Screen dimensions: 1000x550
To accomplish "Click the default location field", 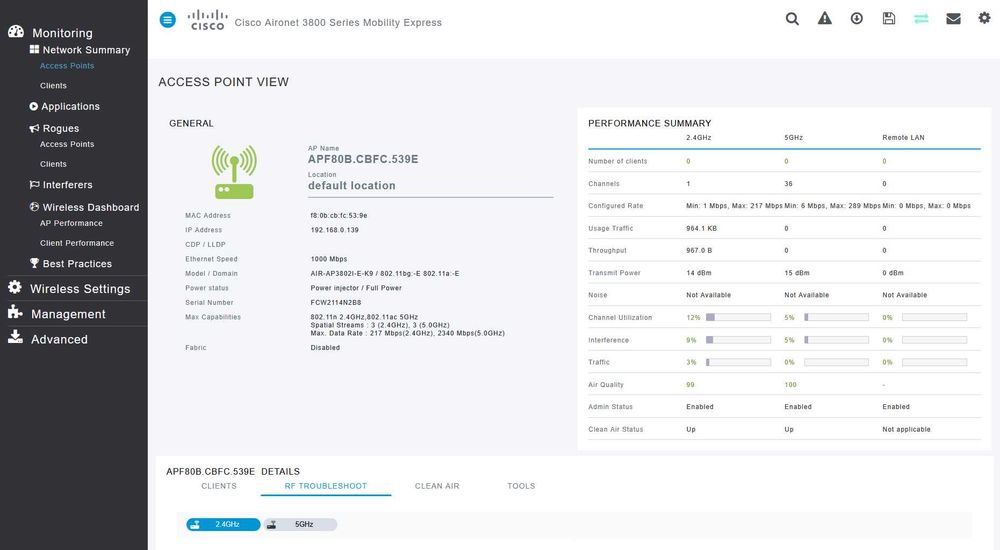I will [x=430, y=186].
